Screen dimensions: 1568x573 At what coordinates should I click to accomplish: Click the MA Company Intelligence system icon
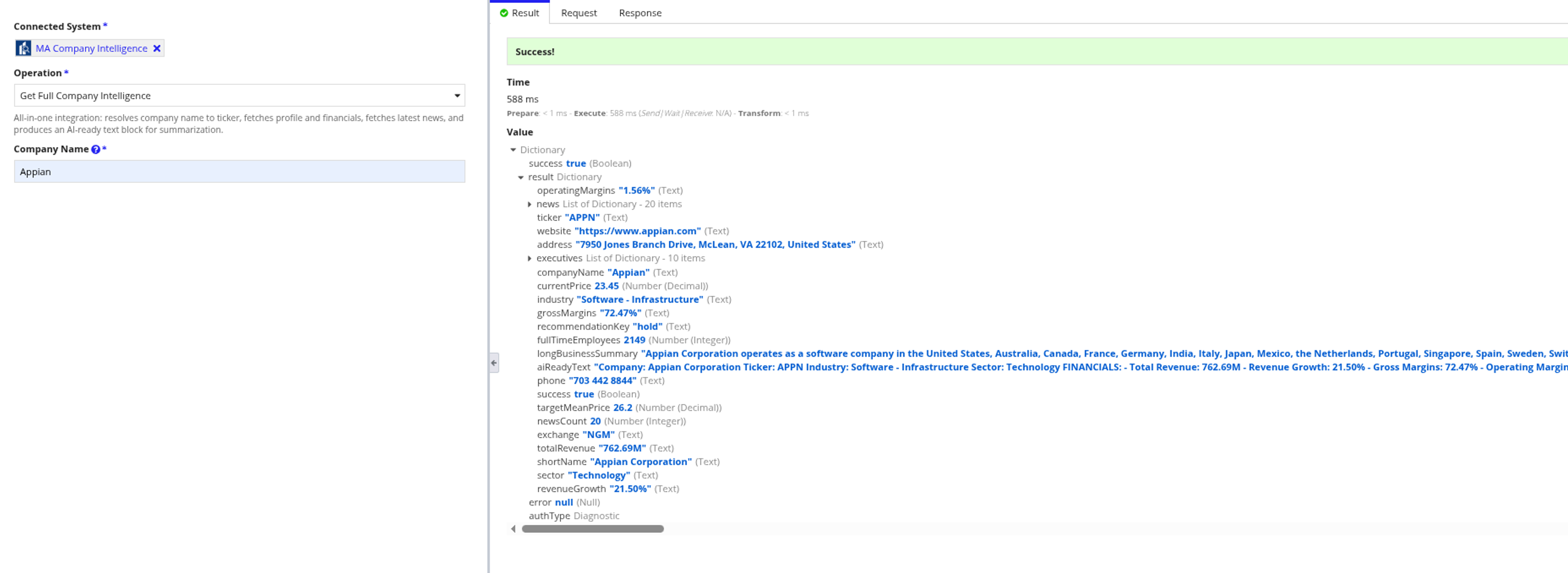click(23, 48)
